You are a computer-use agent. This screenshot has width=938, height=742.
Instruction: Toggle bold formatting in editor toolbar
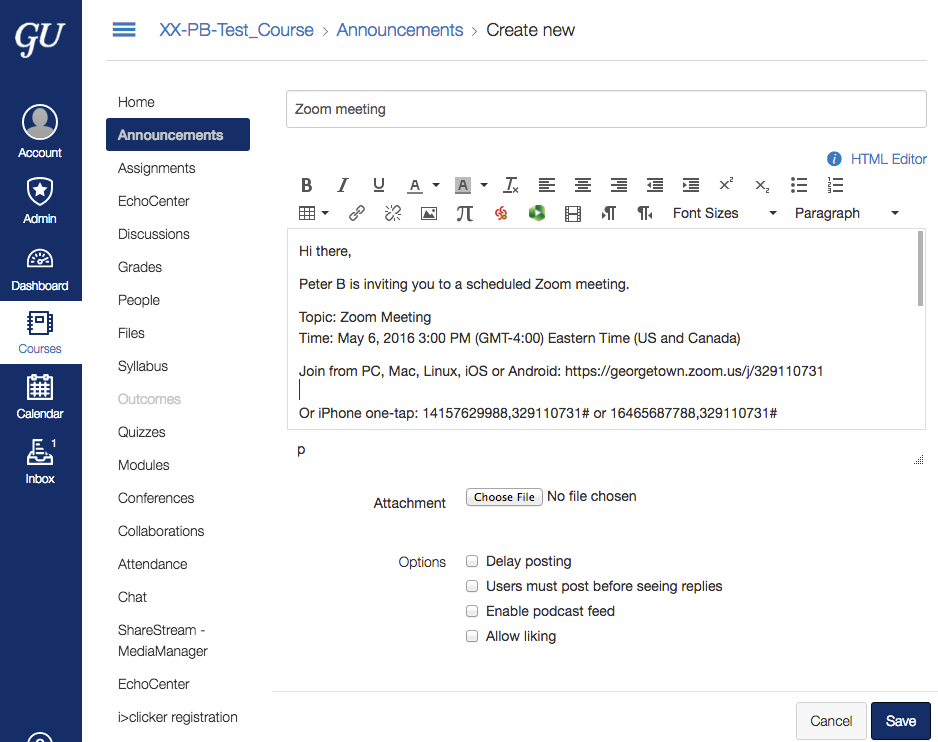307,185
